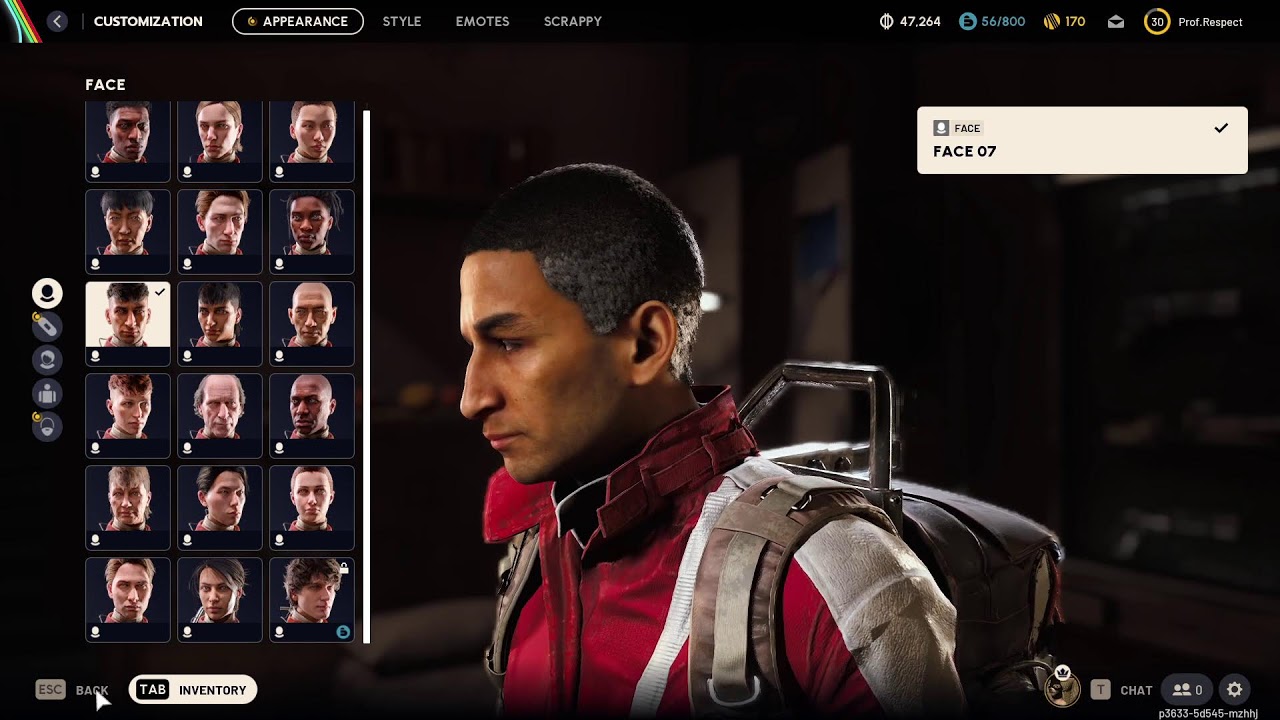Select the scarred blond face thumbnail
The width and height of the screenshot is (1280, 720).
128,508
